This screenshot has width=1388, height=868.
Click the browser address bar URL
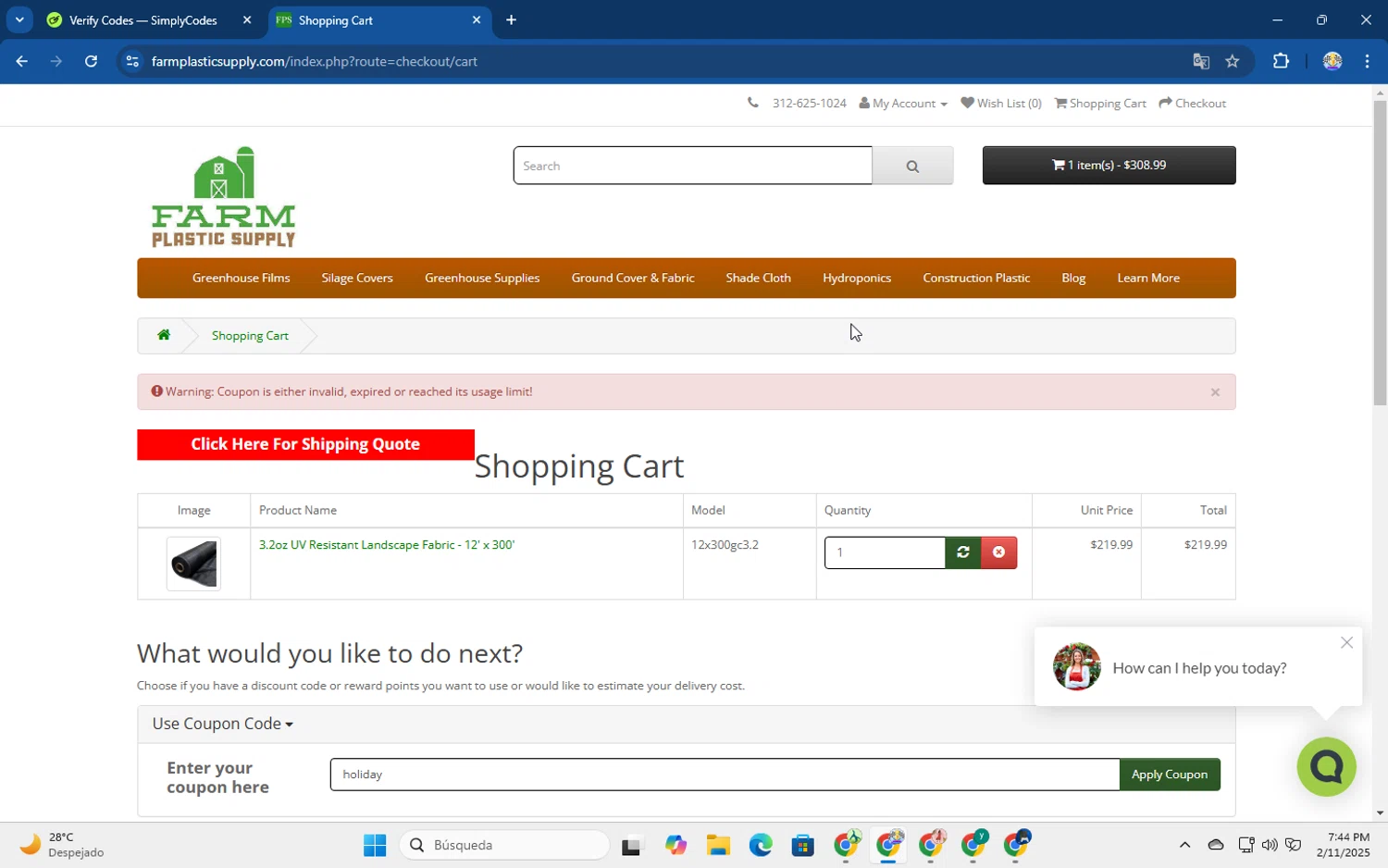(315, 61)
